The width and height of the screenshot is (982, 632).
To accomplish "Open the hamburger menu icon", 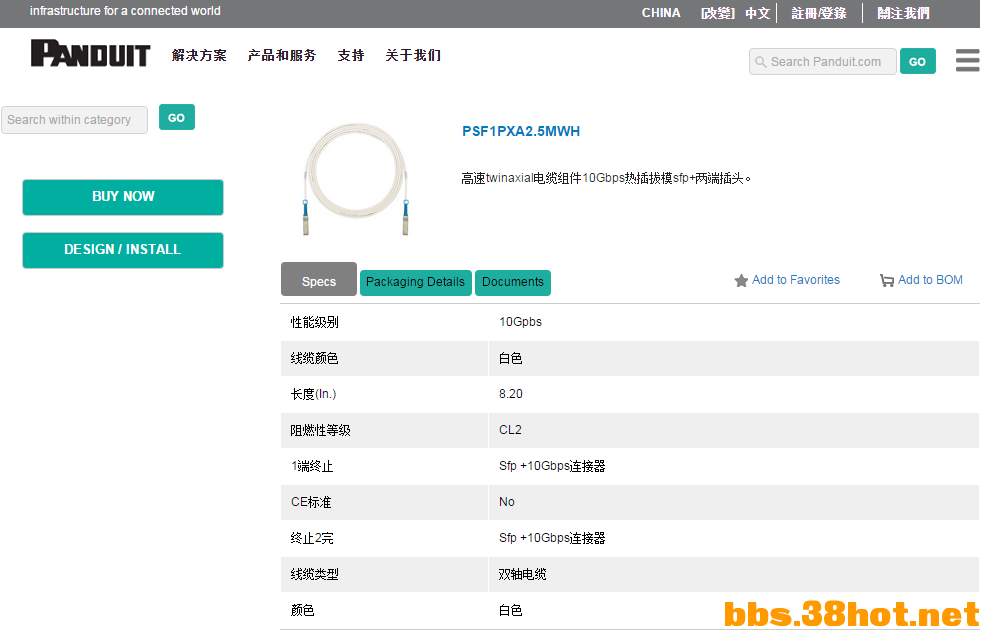I will pos(968,61).
